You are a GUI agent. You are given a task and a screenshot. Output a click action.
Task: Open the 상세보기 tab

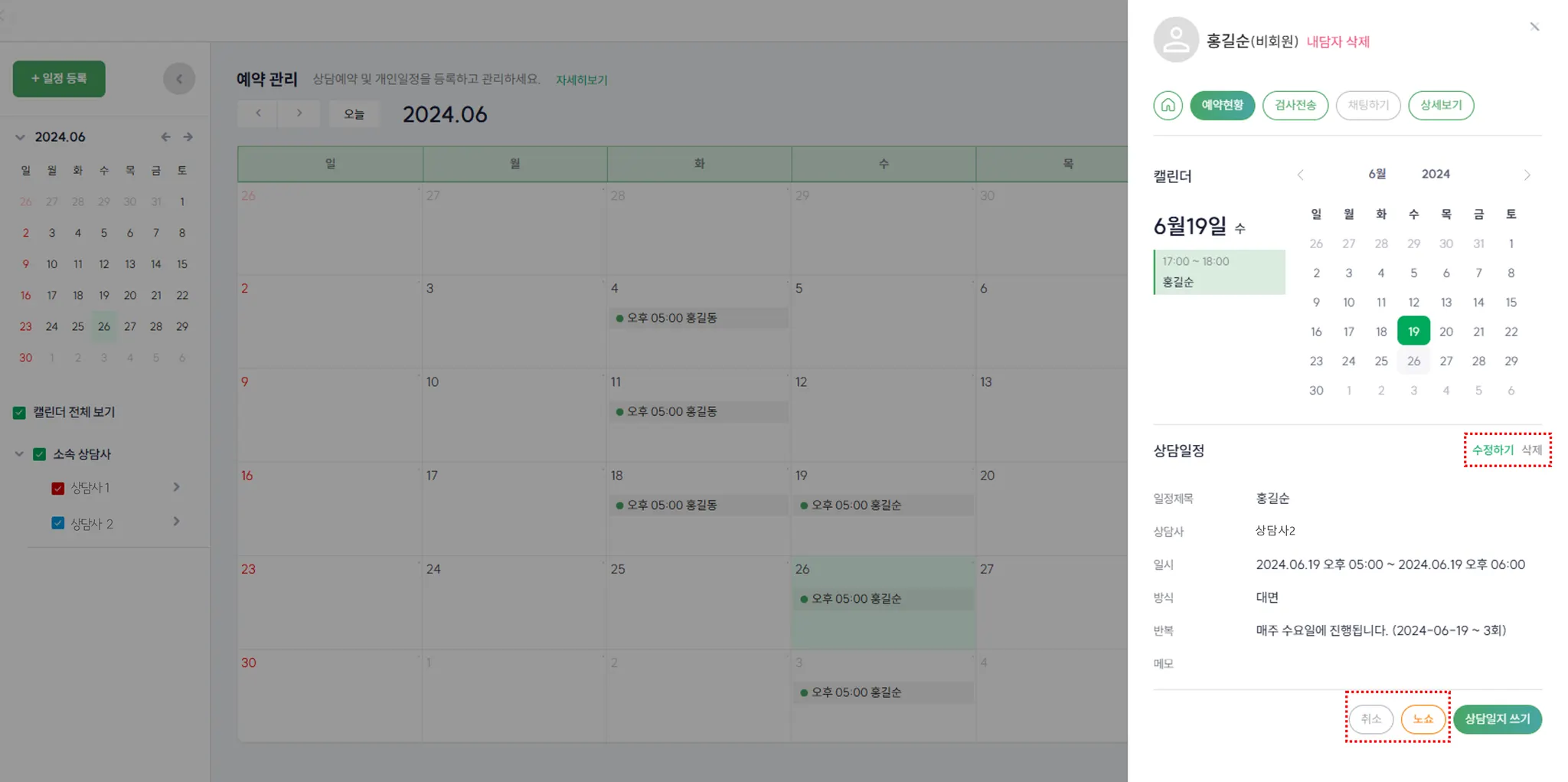click(x=1440, y=105)
